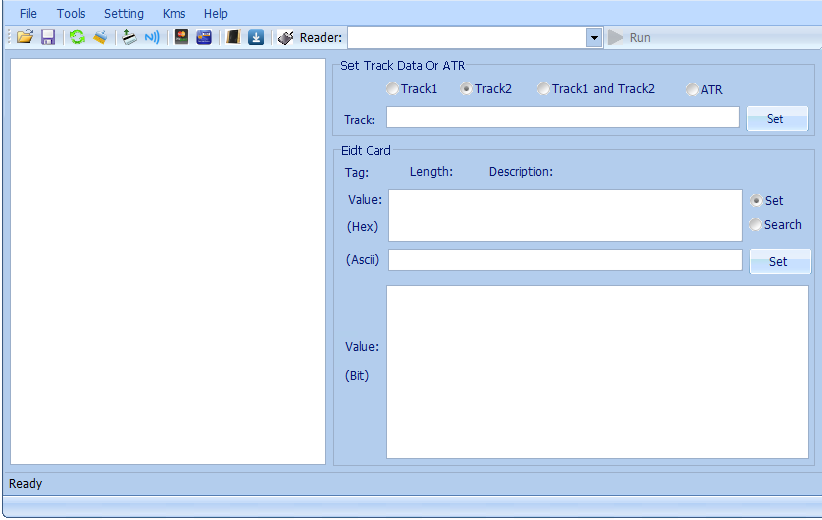This screenshot has height=520, width=822.
Task: Select the ATR radio button
Action: click(692, 89)
